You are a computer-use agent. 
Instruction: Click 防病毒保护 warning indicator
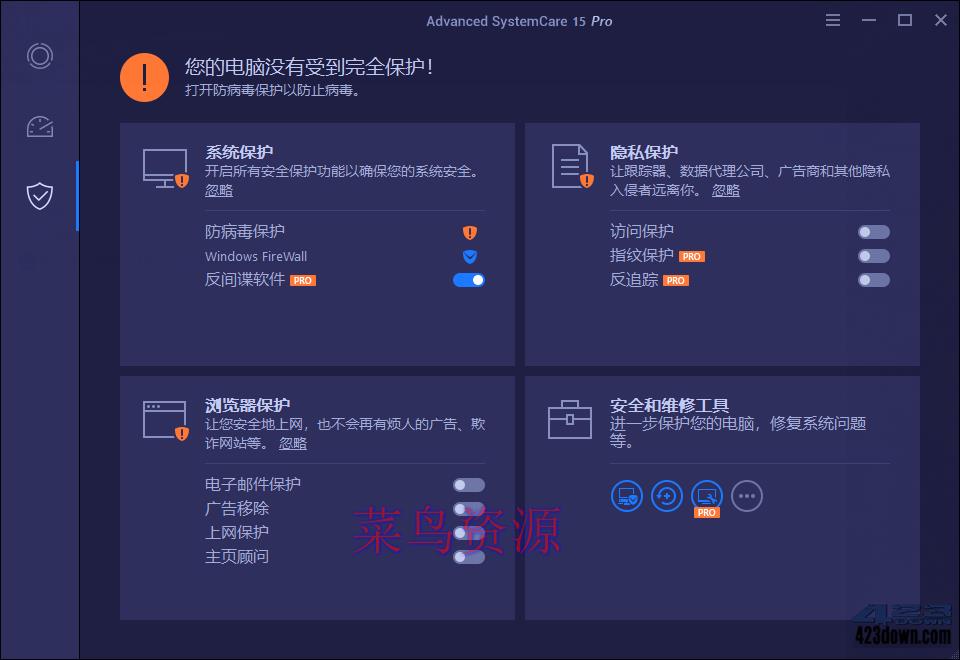pos(468,231)
